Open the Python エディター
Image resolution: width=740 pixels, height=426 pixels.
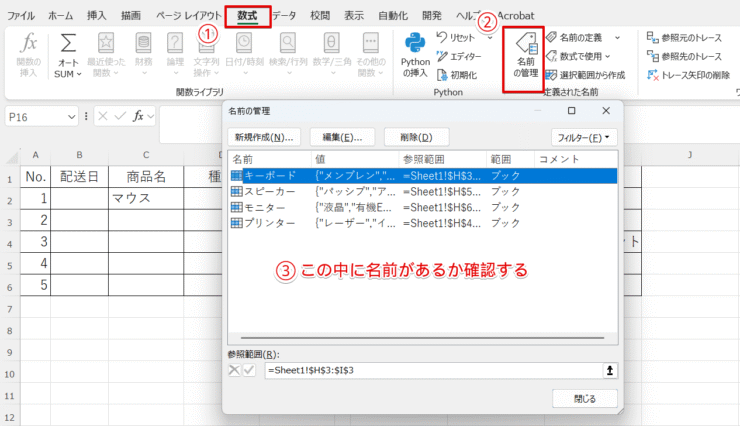(x=459, y=57)
